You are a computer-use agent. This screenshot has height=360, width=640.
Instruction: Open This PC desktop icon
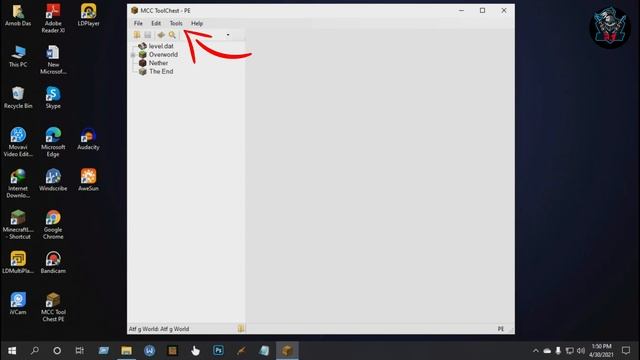tap(18, 56)
